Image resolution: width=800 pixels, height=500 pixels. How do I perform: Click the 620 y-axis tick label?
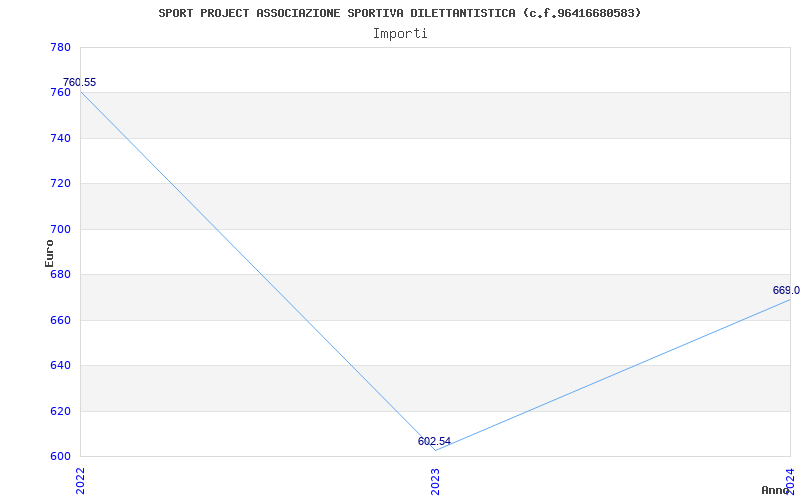click(x=60, y=411)
